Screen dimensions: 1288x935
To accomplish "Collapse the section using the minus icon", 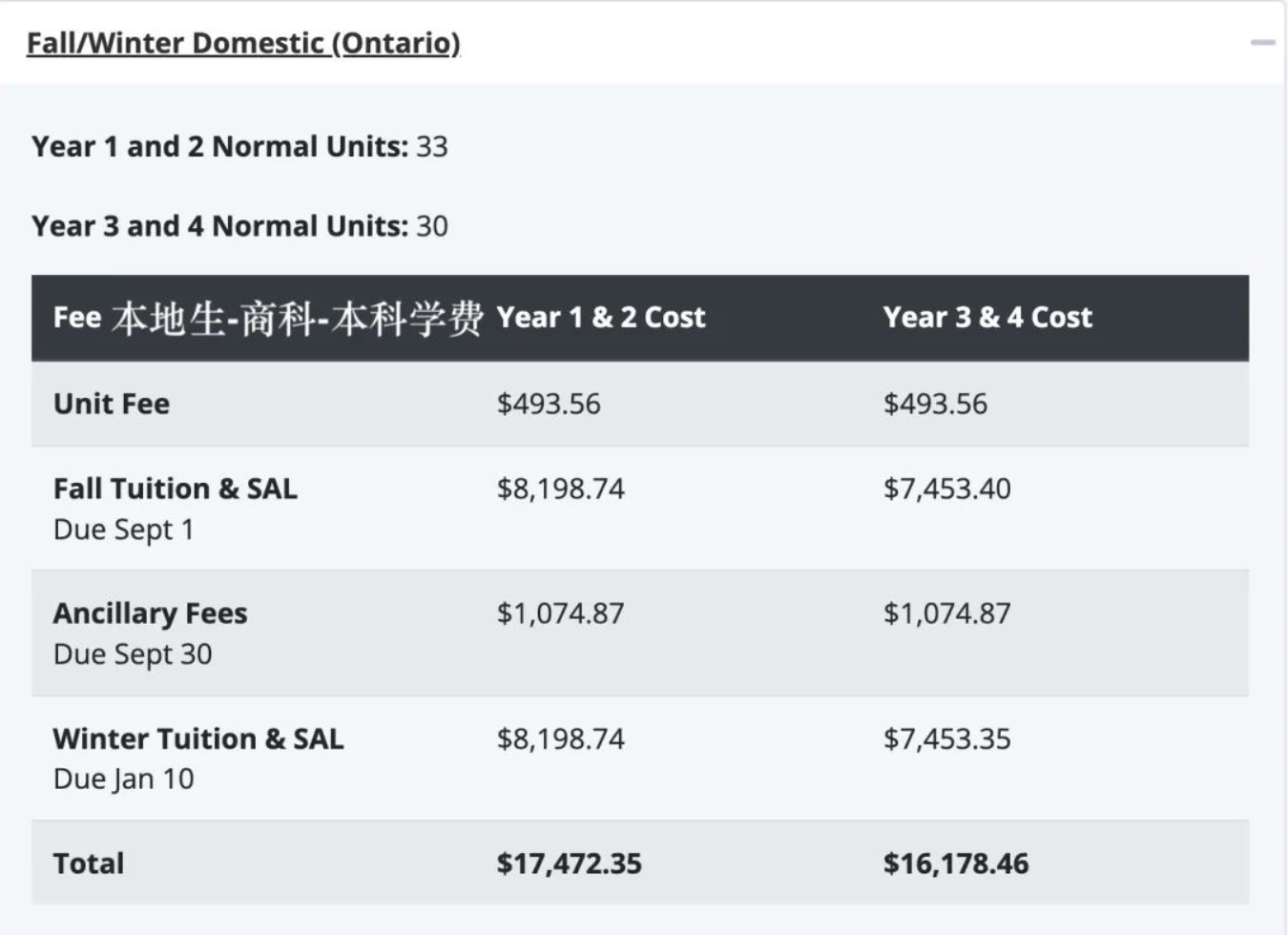I will pyautogui.click(x=1262, y=43).
